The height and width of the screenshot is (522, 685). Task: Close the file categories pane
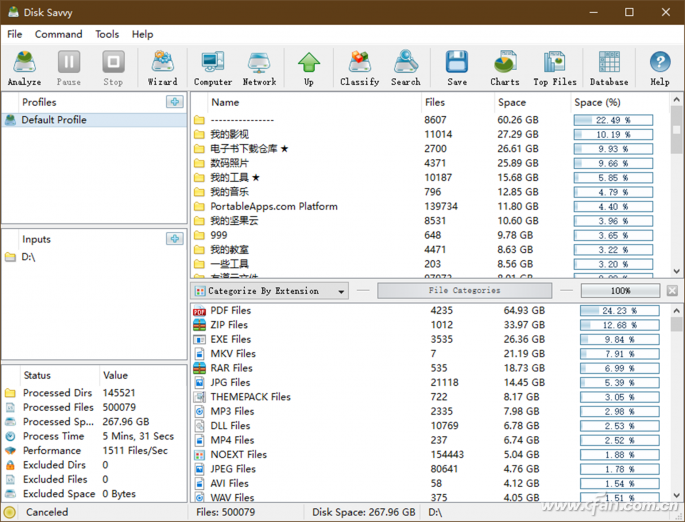click(672, 290)
